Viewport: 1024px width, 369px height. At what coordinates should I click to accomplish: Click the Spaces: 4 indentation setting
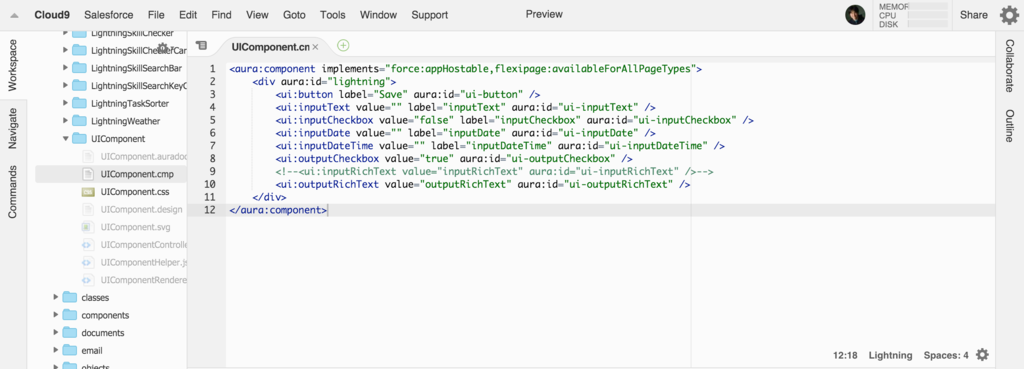[946, 355]
